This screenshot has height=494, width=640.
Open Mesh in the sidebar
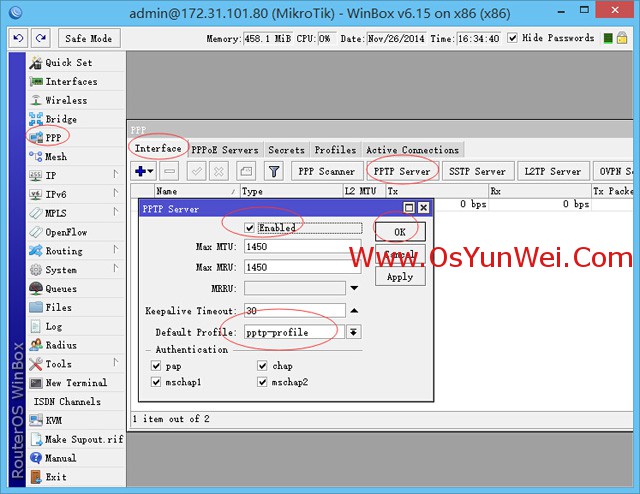point(76,156)
